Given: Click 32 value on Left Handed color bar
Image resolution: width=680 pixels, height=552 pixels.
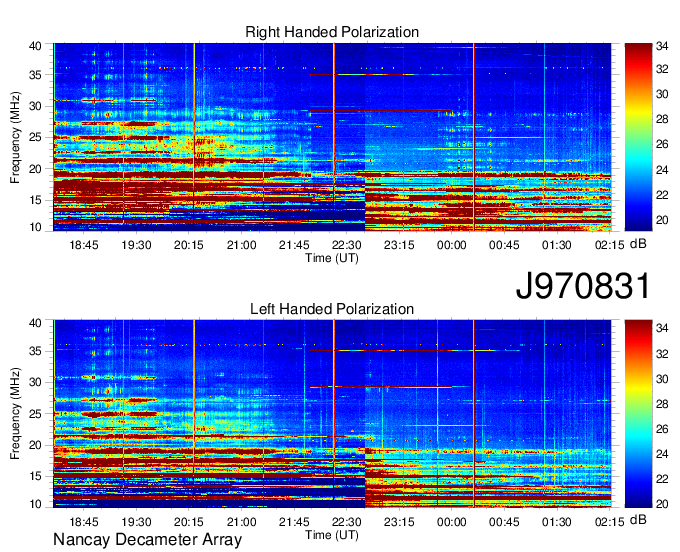Looking at the screenshot, I should tap(662, 354).
